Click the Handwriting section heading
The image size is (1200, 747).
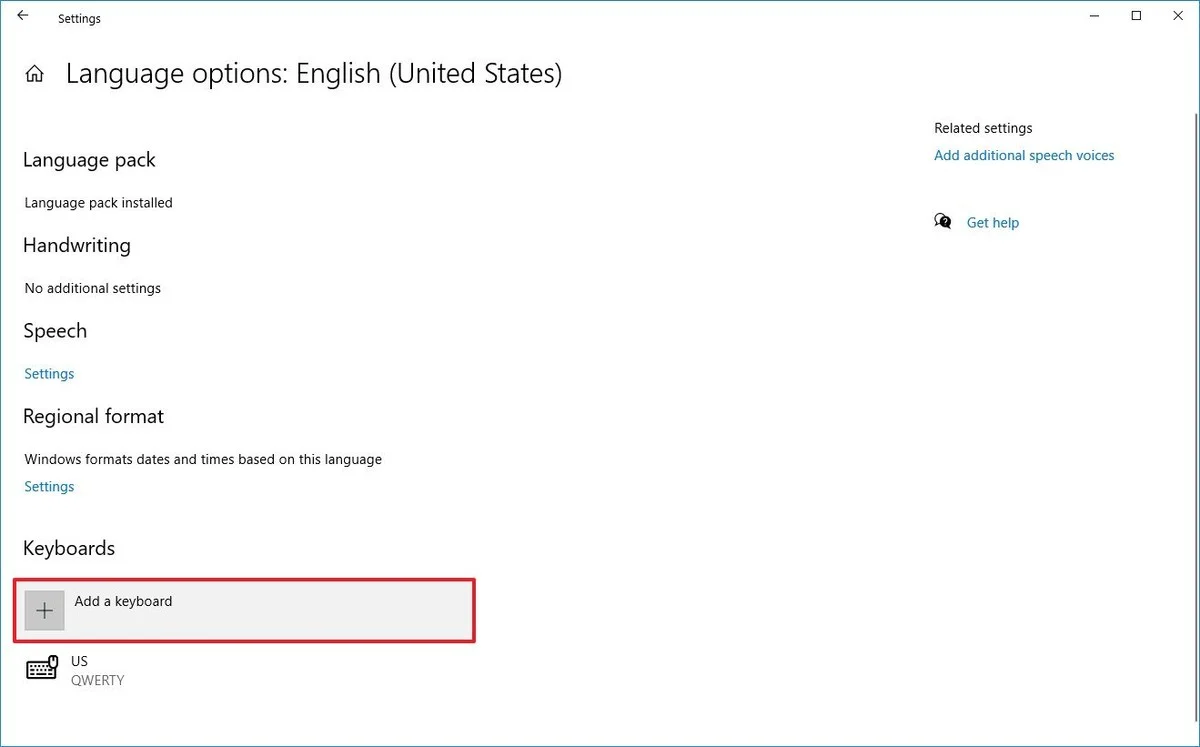click(x=77, y=246)
